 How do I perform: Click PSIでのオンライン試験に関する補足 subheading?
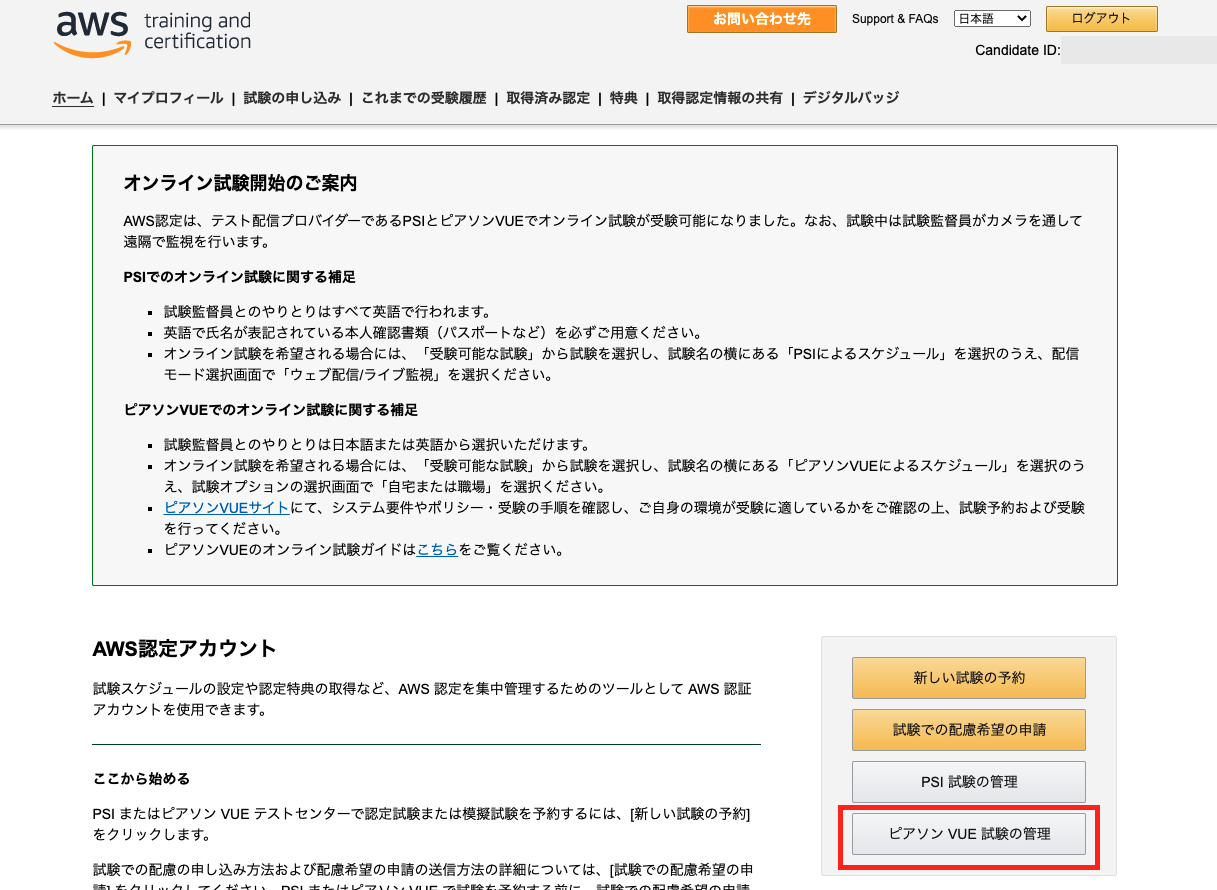click(x=239, y=277)
